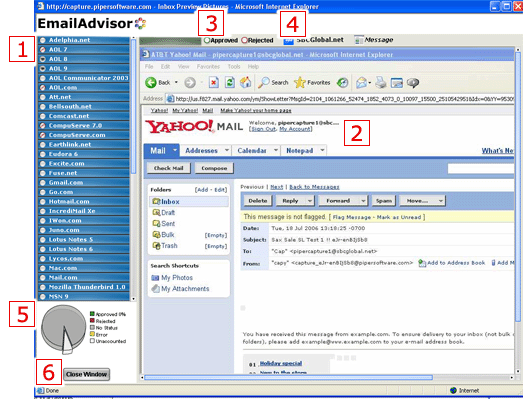Click the green Refresh icon
The height and width of the screenshot is (399, 523).
229,82
